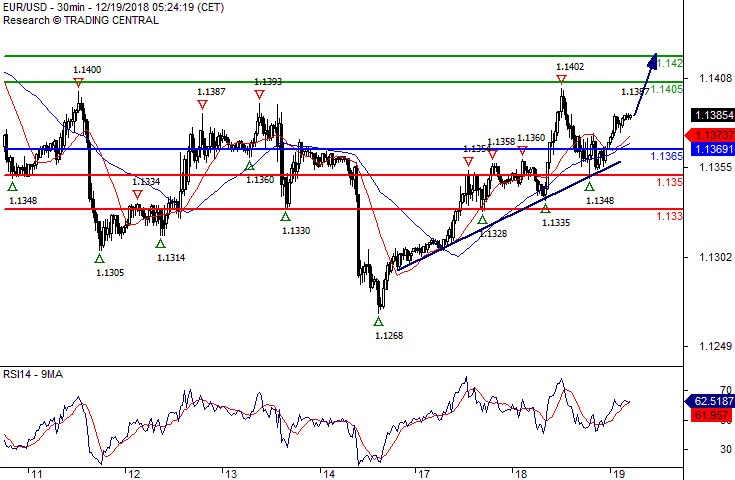This screenshot has width=735, height=480.
Task: Select the blue 1.1365 pivot level label
Action: click(667, 157)
